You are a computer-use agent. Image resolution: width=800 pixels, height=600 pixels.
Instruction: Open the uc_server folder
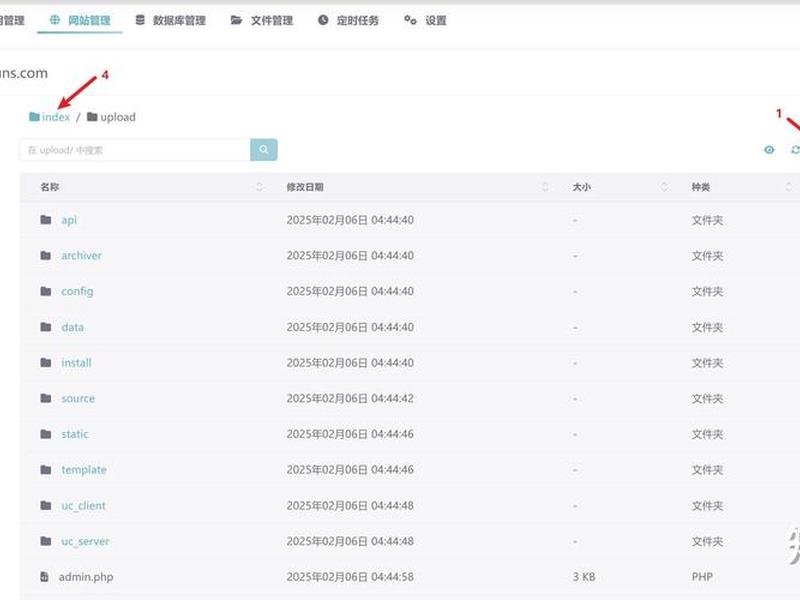(x=85, y=541)
